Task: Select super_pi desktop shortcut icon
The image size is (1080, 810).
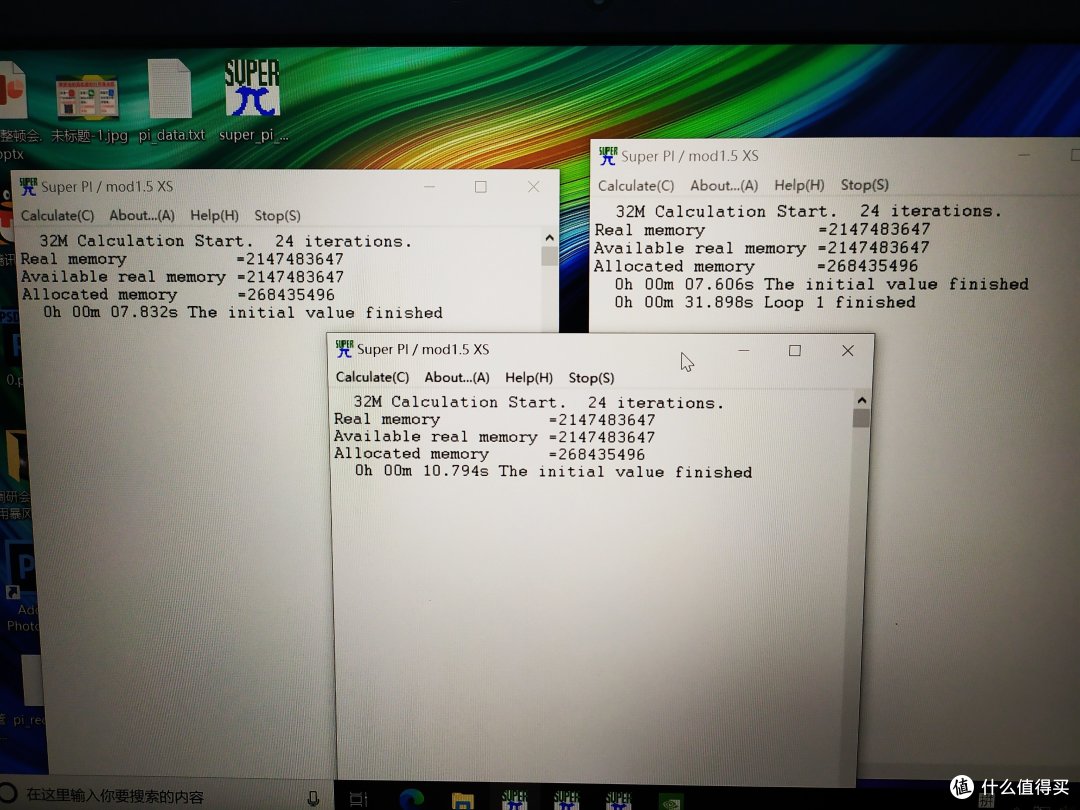Action: pyautogui.click(x=253, y=101)
